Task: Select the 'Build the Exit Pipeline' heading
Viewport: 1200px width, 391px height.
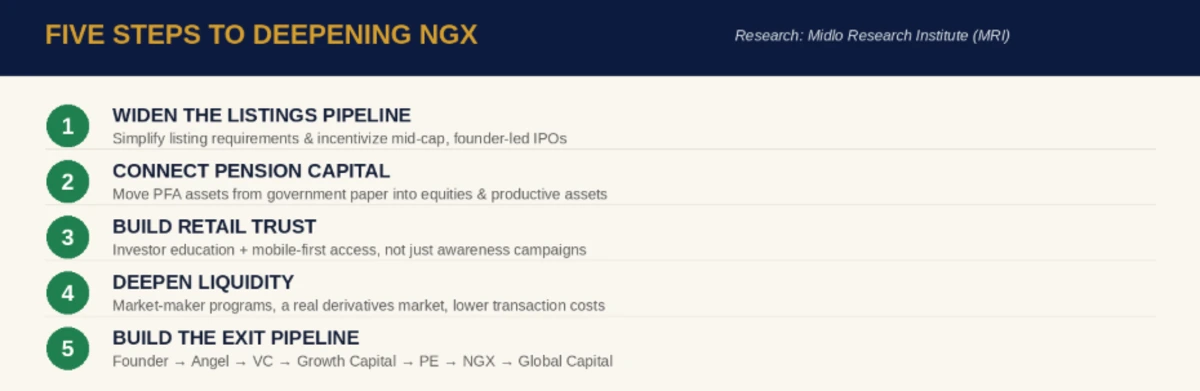Action: (x=236, y=338)
